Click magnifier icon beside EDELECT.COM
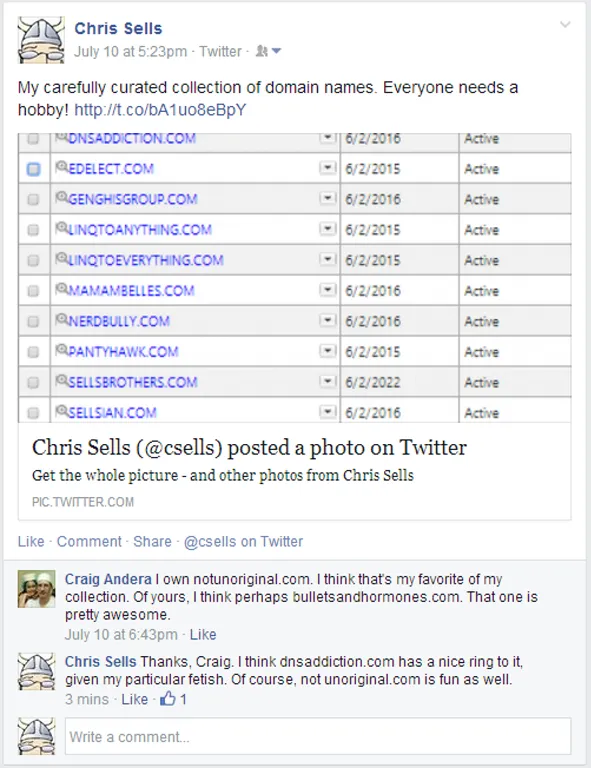This screenshot has width=591, height=768. 62,167
